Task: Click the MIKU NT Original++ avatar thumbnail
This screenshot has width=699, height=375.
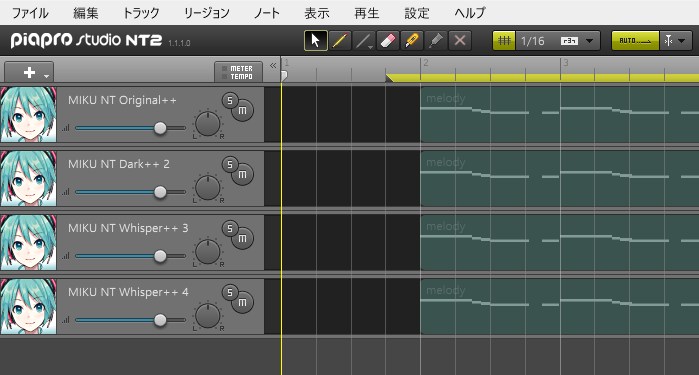Action: click(29, 114)
